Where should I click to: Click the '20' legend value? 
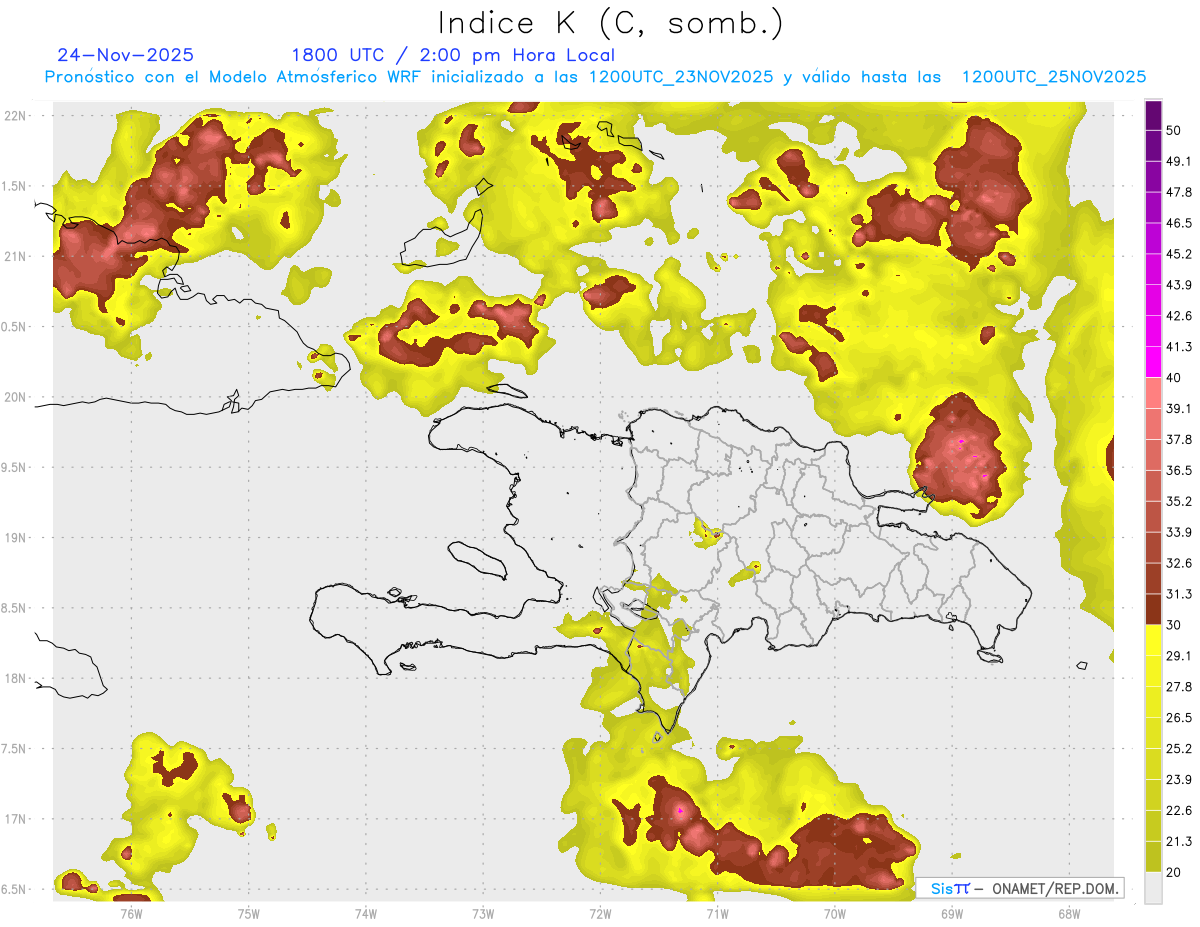point(1174,872)
